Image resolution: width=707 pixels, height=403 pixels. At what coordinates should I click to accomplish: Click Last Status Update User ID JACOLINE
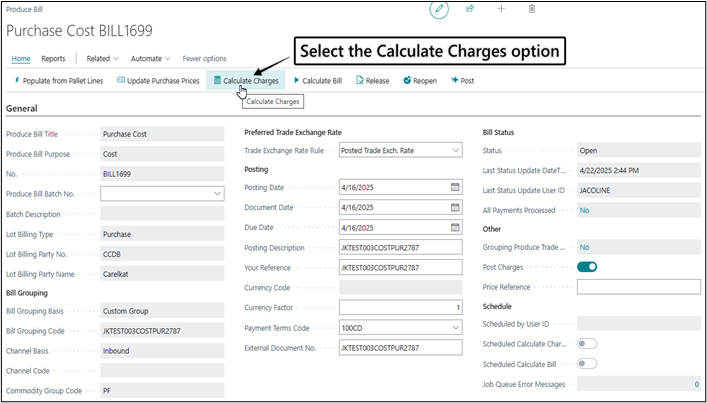click(639, 190)
